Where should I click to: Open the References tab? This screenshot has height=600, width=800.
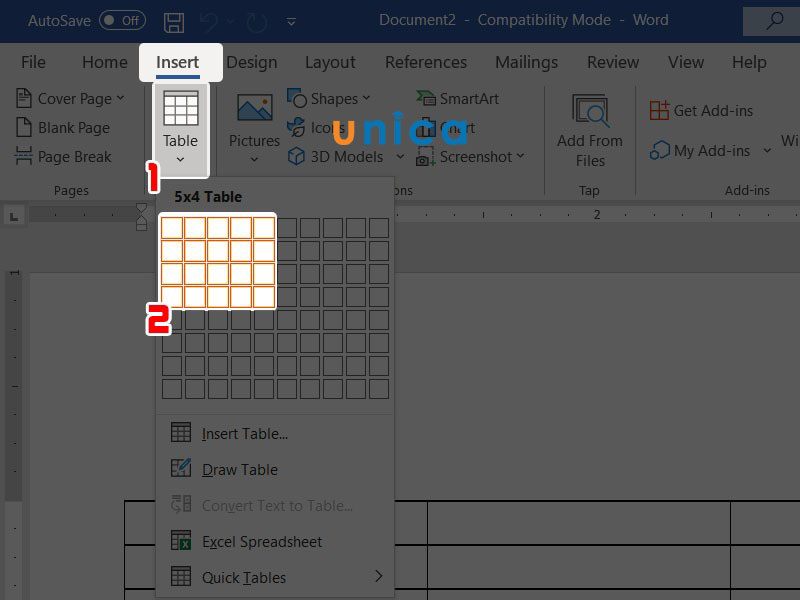426,62
